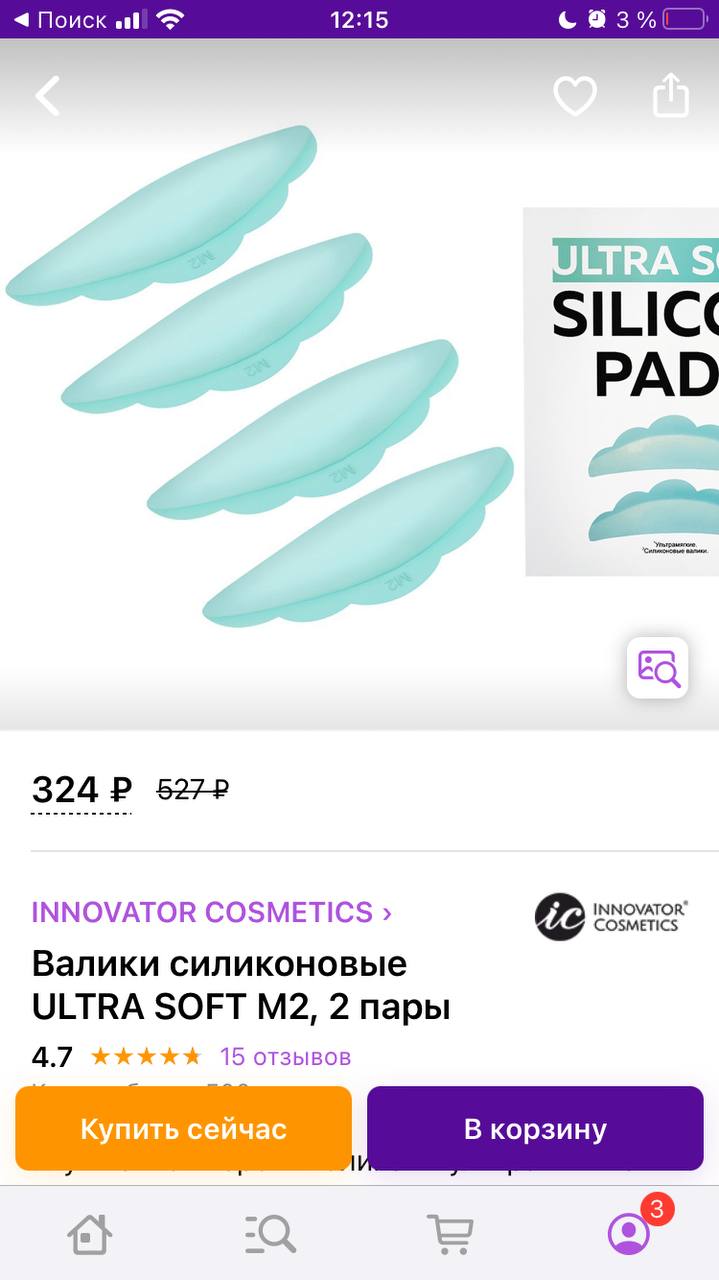
Task: Tap the Купить сейчас button
Action: (184, 1129)
